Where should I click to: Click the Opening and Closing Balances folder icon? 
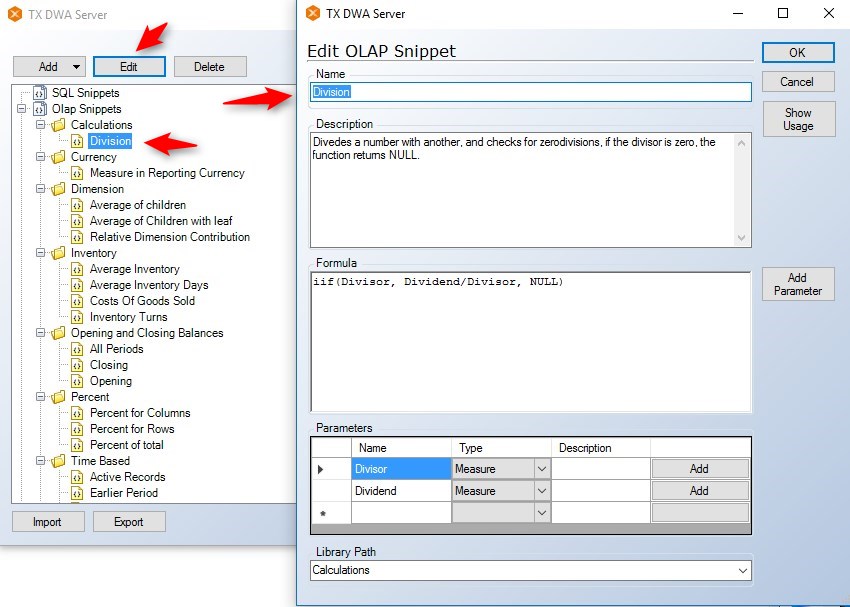tap(59, 333)
